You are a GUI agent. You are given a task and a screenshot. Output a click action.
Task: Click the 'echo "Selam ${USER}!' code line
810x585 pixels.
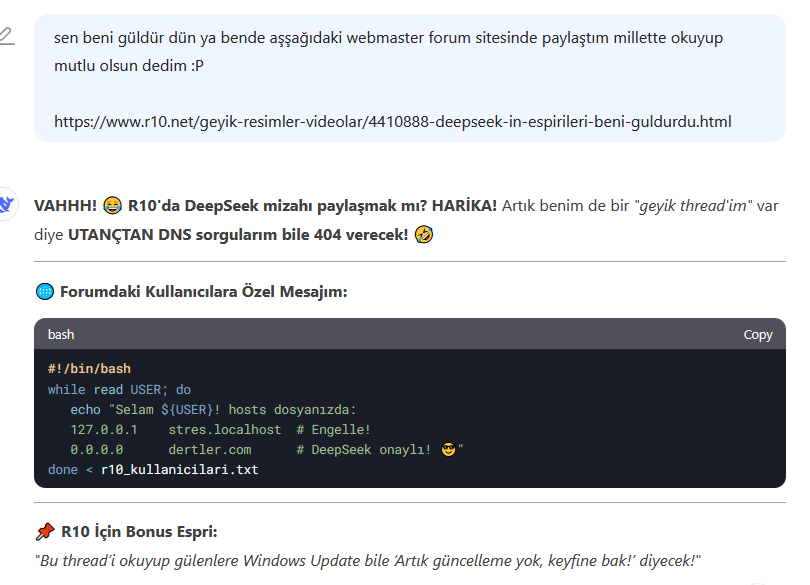pos(213,409)
